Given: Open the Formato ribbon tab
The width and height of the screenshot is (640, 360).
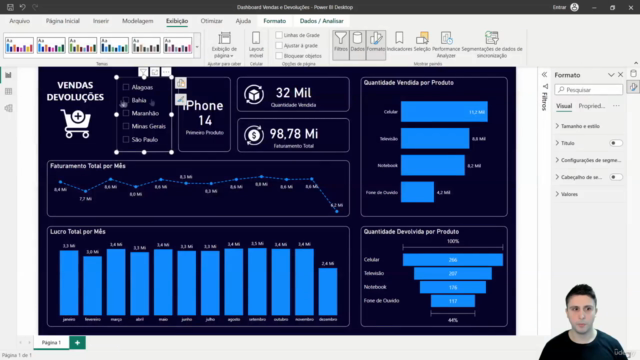Looking at the screenshot, I should [275, 21].
